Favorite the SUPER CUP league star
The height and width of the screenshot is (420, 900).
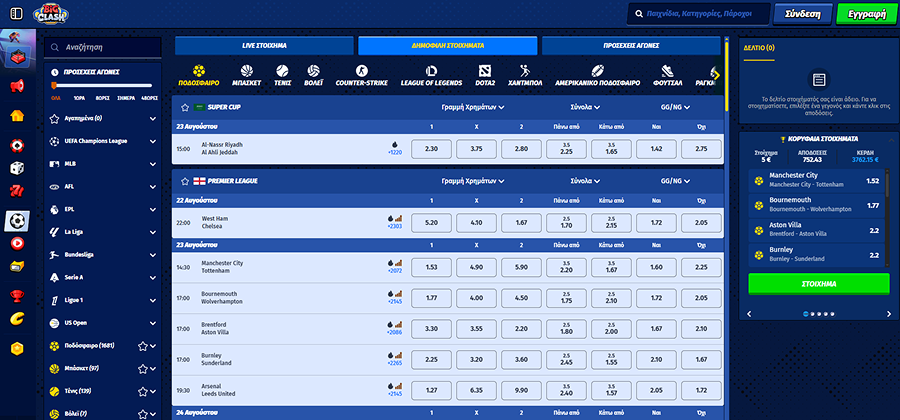click(x=184, y=107)
